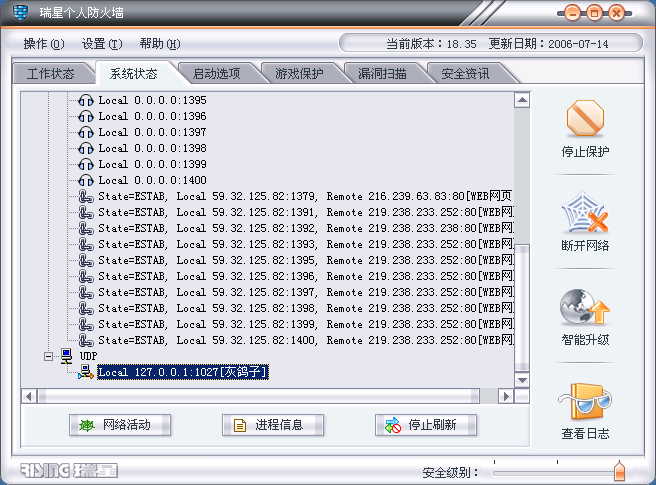
Task: Click the 安全级别 slider handle
Action: pyautogui.click(x=619, y=471)
